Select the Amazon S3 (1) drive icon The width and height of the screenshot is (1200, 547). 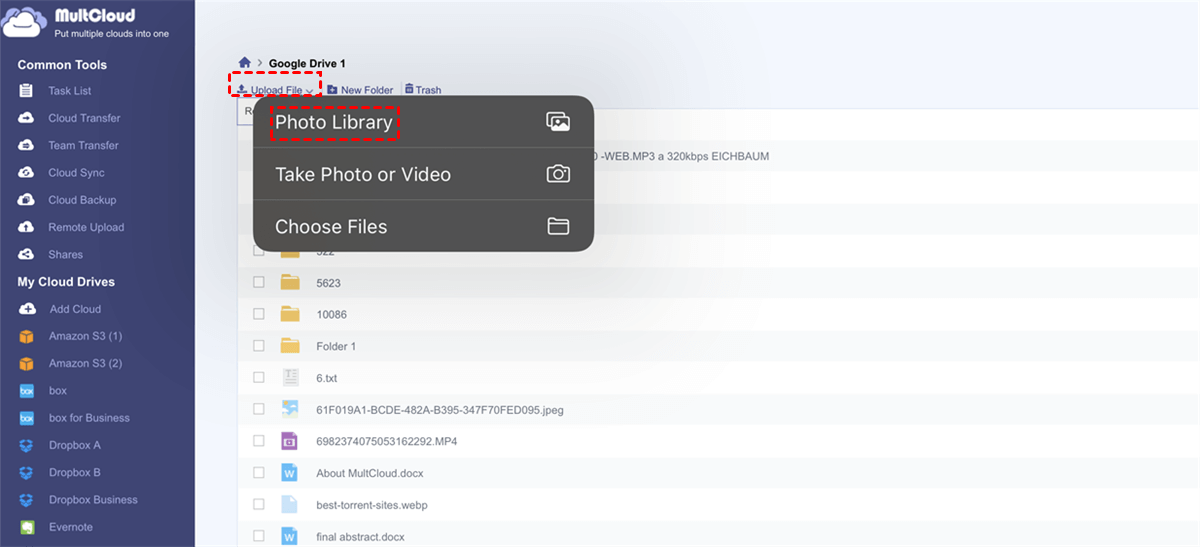coord(28,336)
